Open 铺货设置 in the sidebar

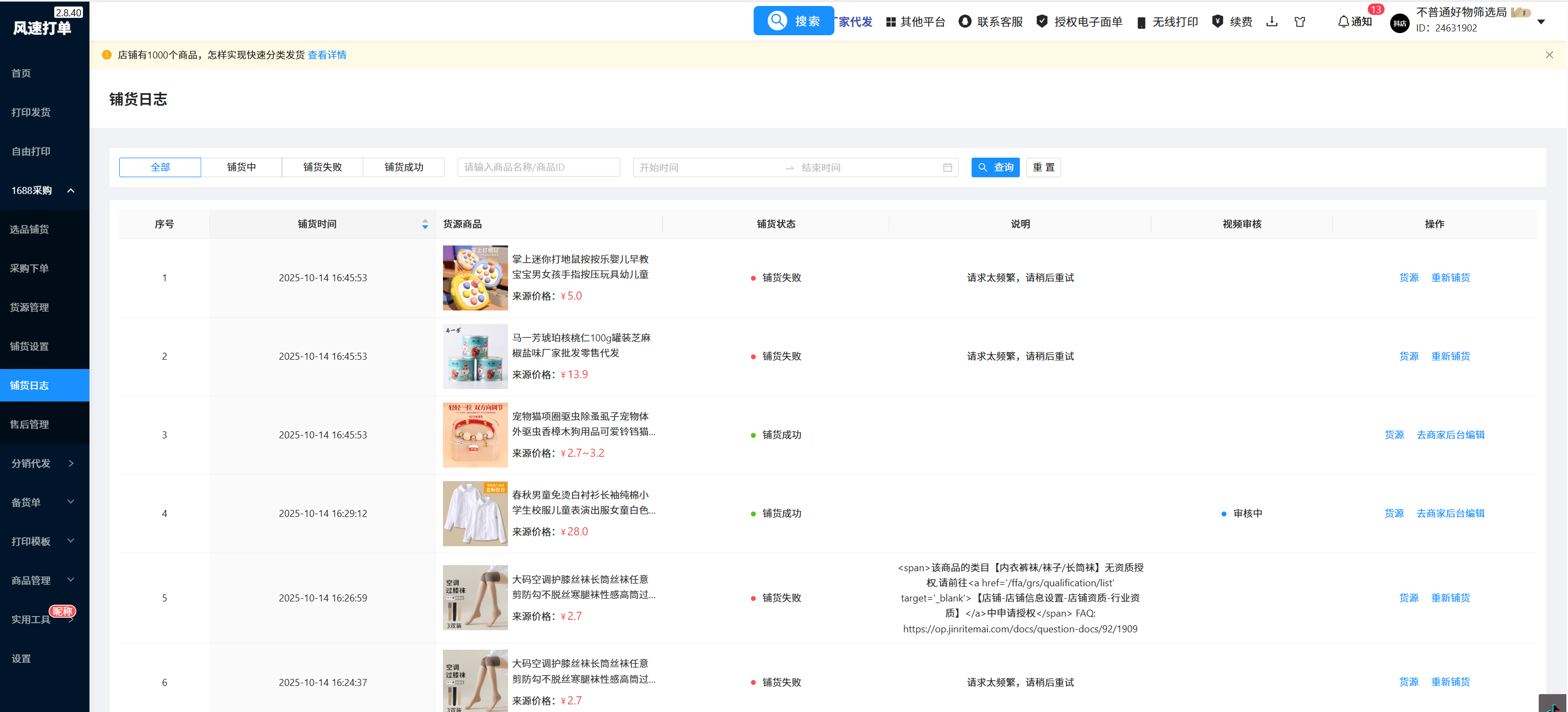(29, 346)
